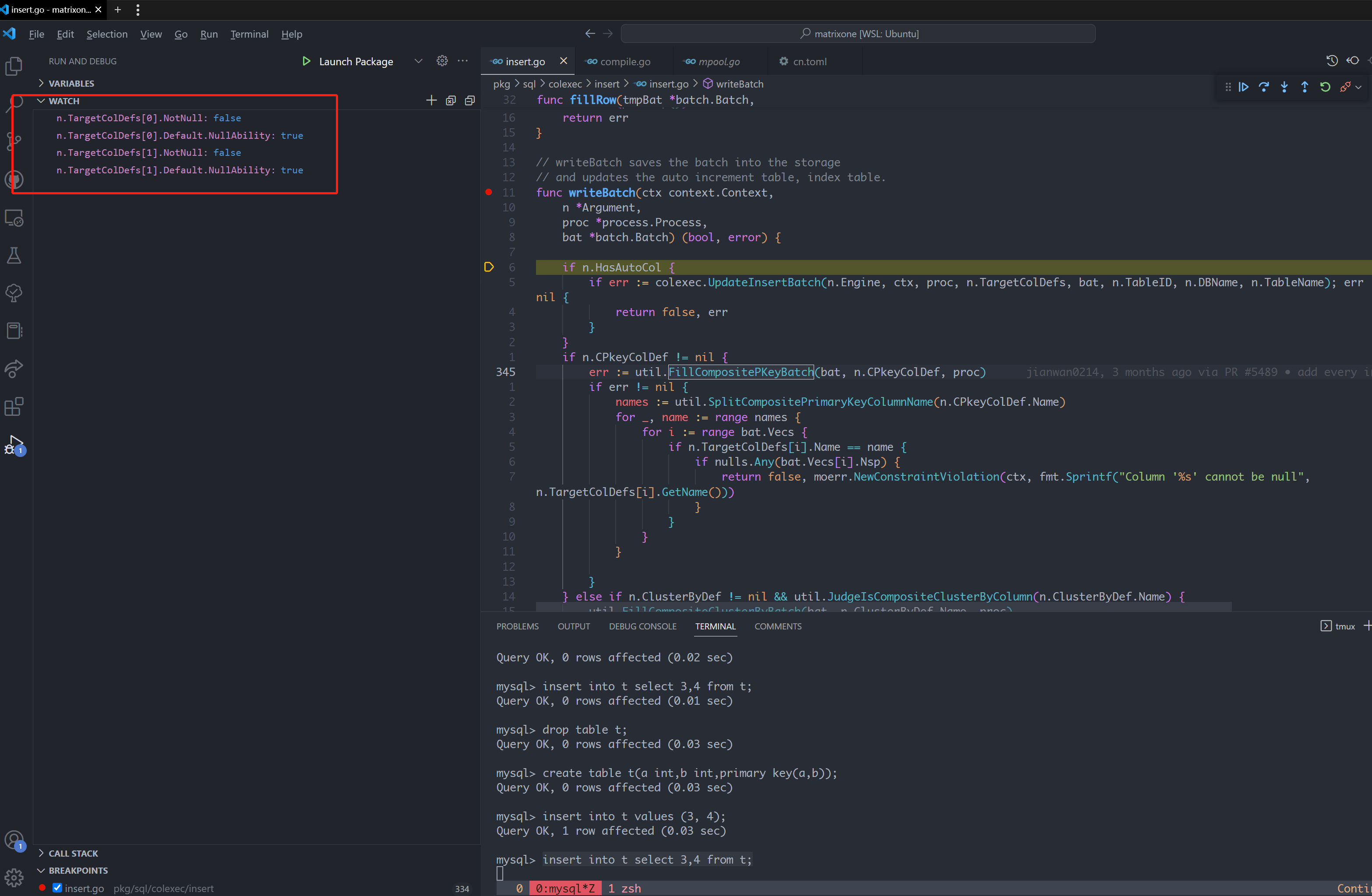Open the Selection menu
This screenshot has height=896, width=1372.
click(107, 34)
